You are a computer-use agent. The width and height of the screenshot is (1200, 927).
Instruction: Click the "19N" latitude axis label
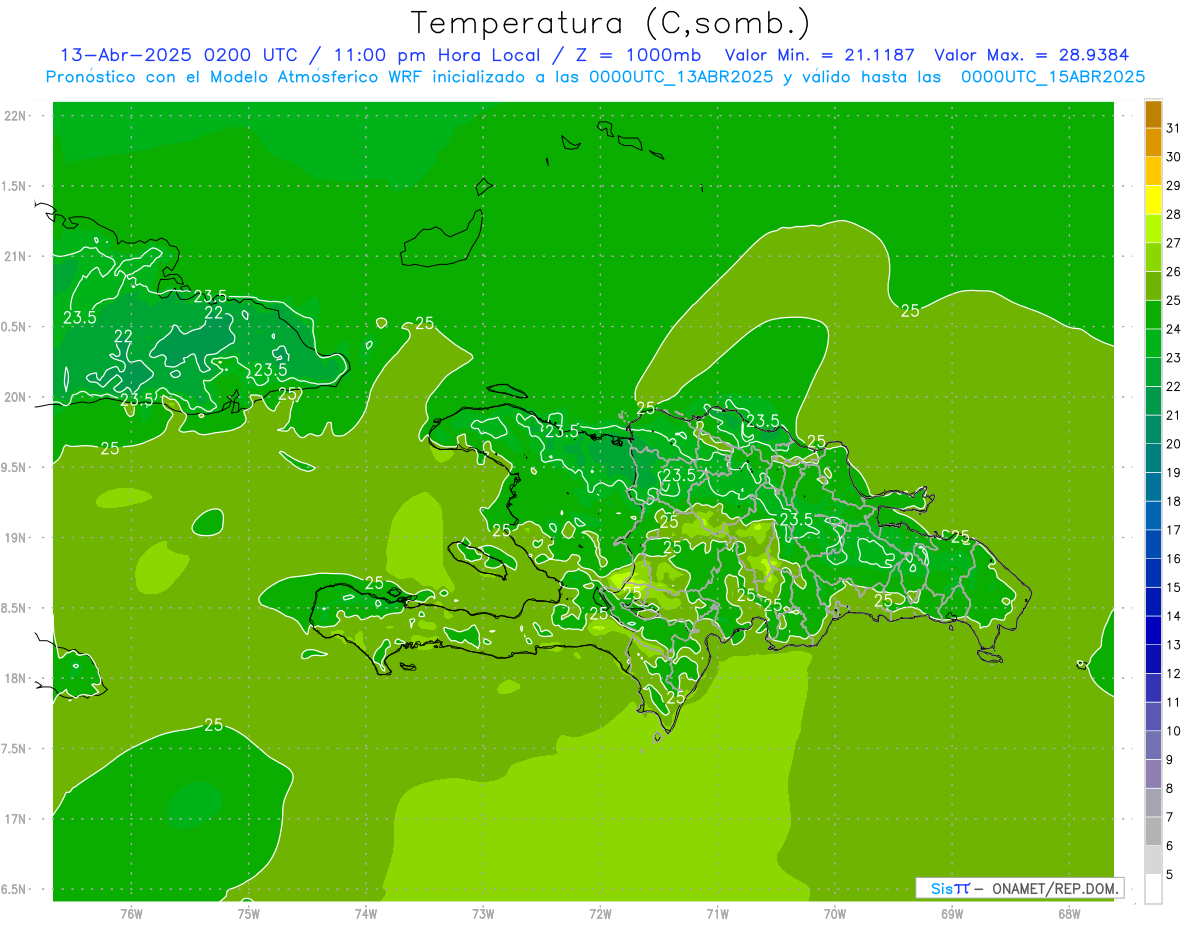[x=15, y=537]
